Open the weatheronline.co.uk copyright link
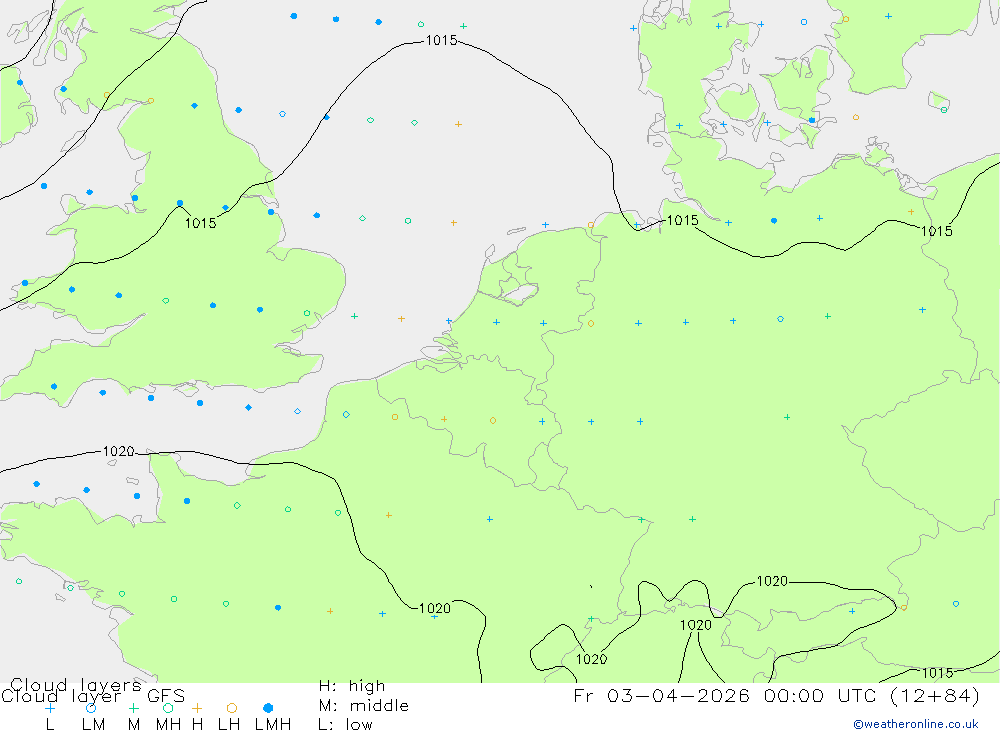 (915, 724)
